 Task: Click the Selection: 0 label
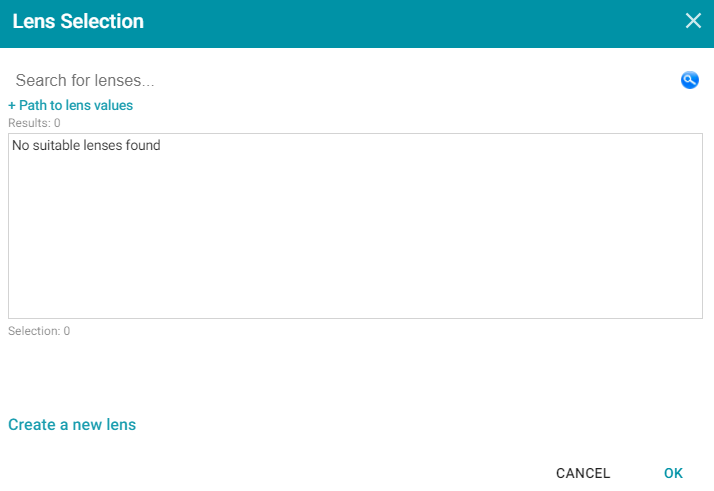point(39,331)
